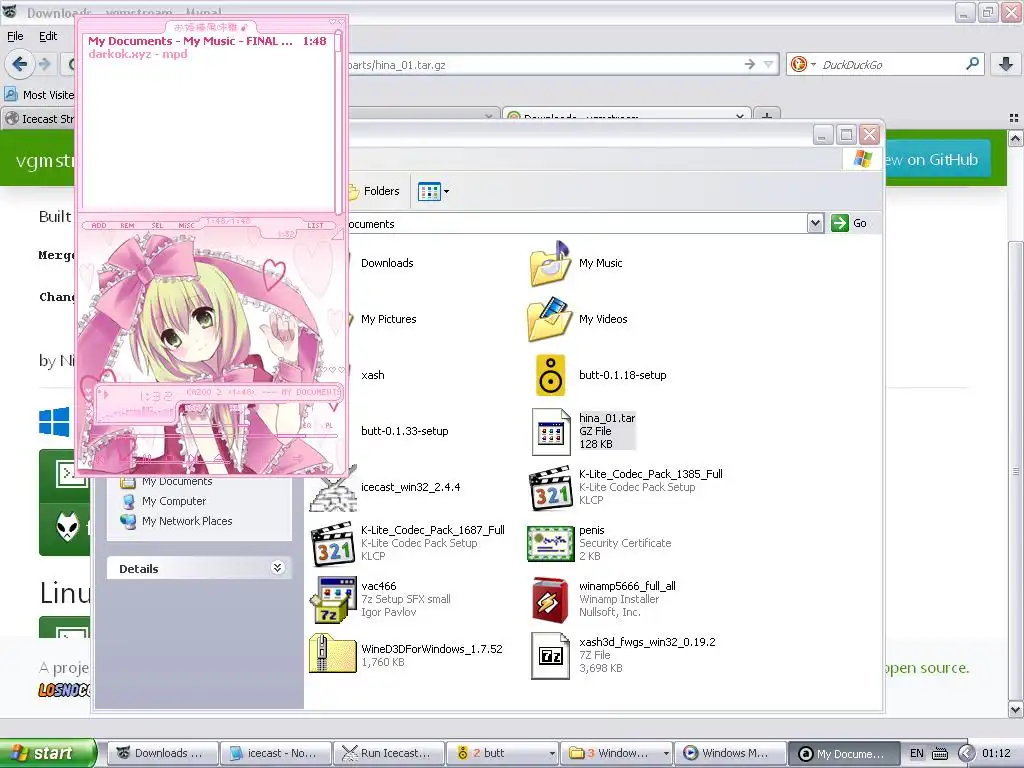
Task: Click the browser Forward arrow
Action: (x=44, y=64)
